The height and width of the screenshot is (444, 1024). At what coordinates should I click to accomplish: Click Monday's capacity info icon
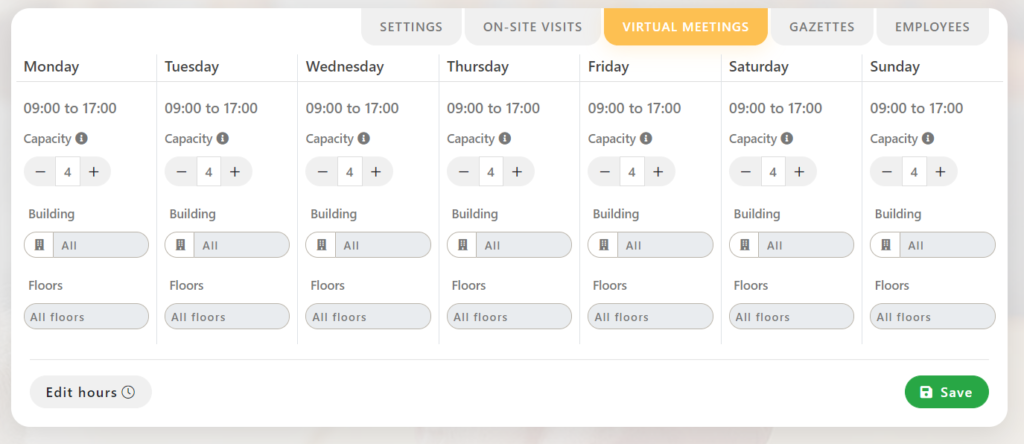(82, 139)
